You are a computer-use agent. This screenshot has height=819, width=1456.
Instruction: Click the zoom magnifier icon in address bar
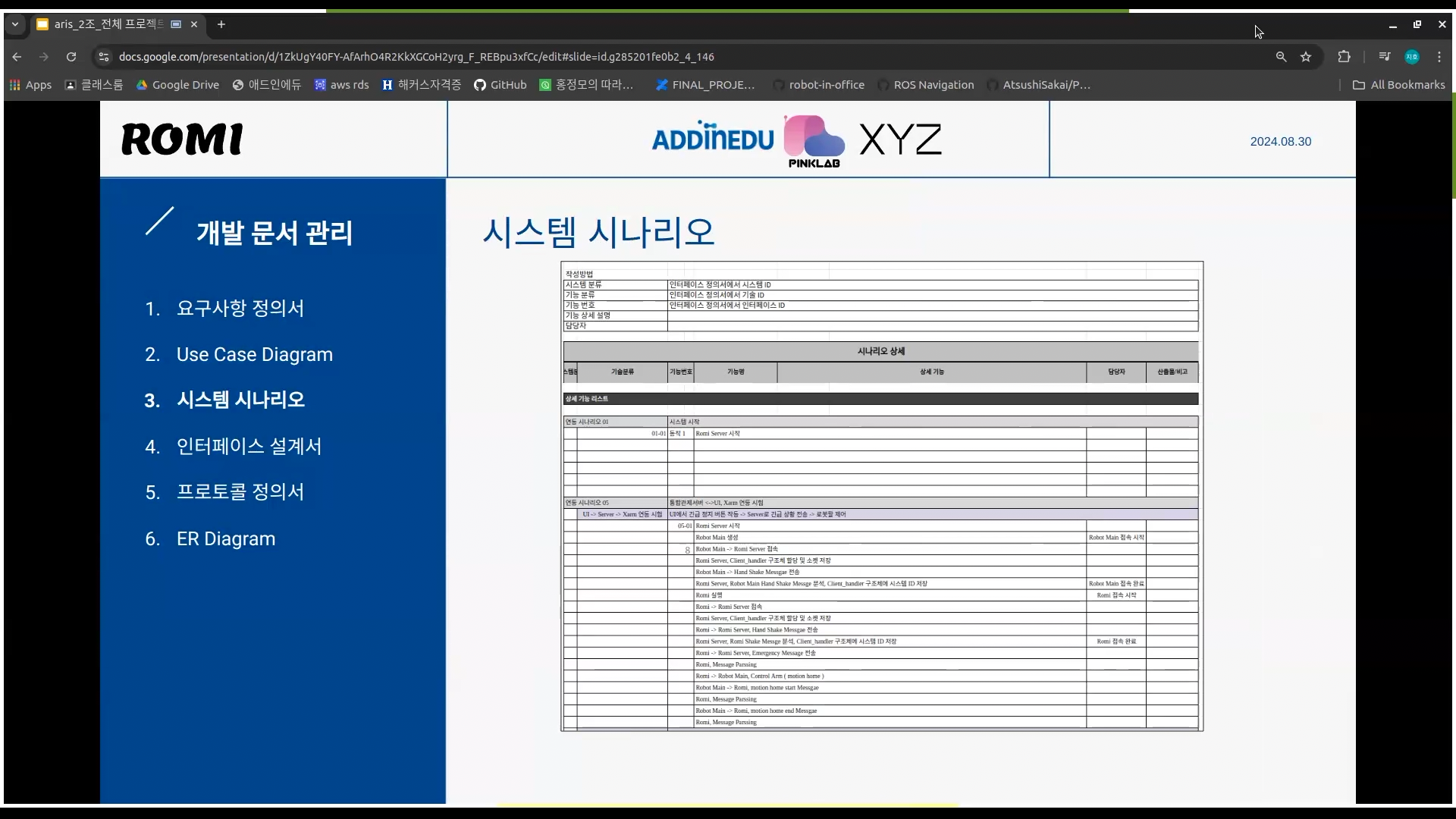(1281, 57)
